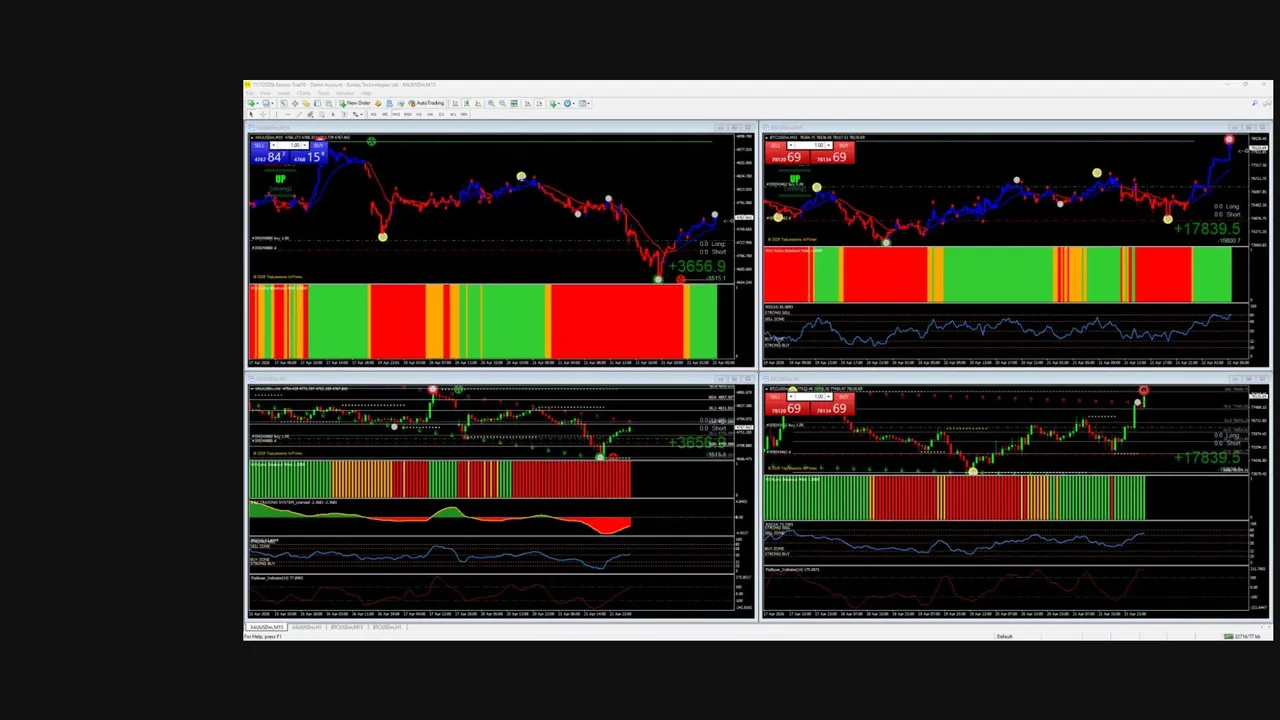This screenshot has height=720, width=1280.
Task: Open the Navigator panel icon
Action: click(x=306, y=103)
